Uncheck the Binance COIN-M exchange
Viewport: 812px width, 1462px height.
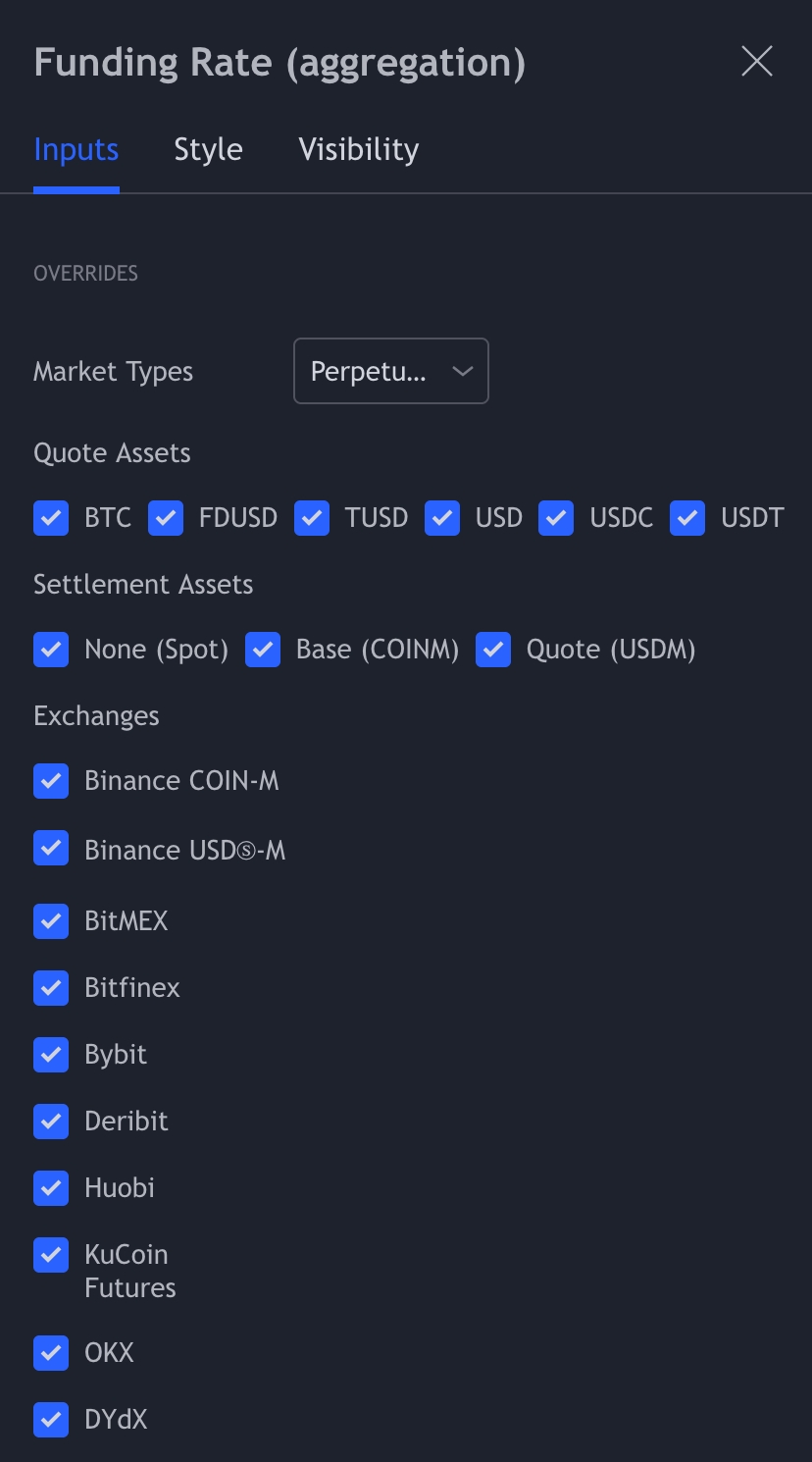(51, 781)
